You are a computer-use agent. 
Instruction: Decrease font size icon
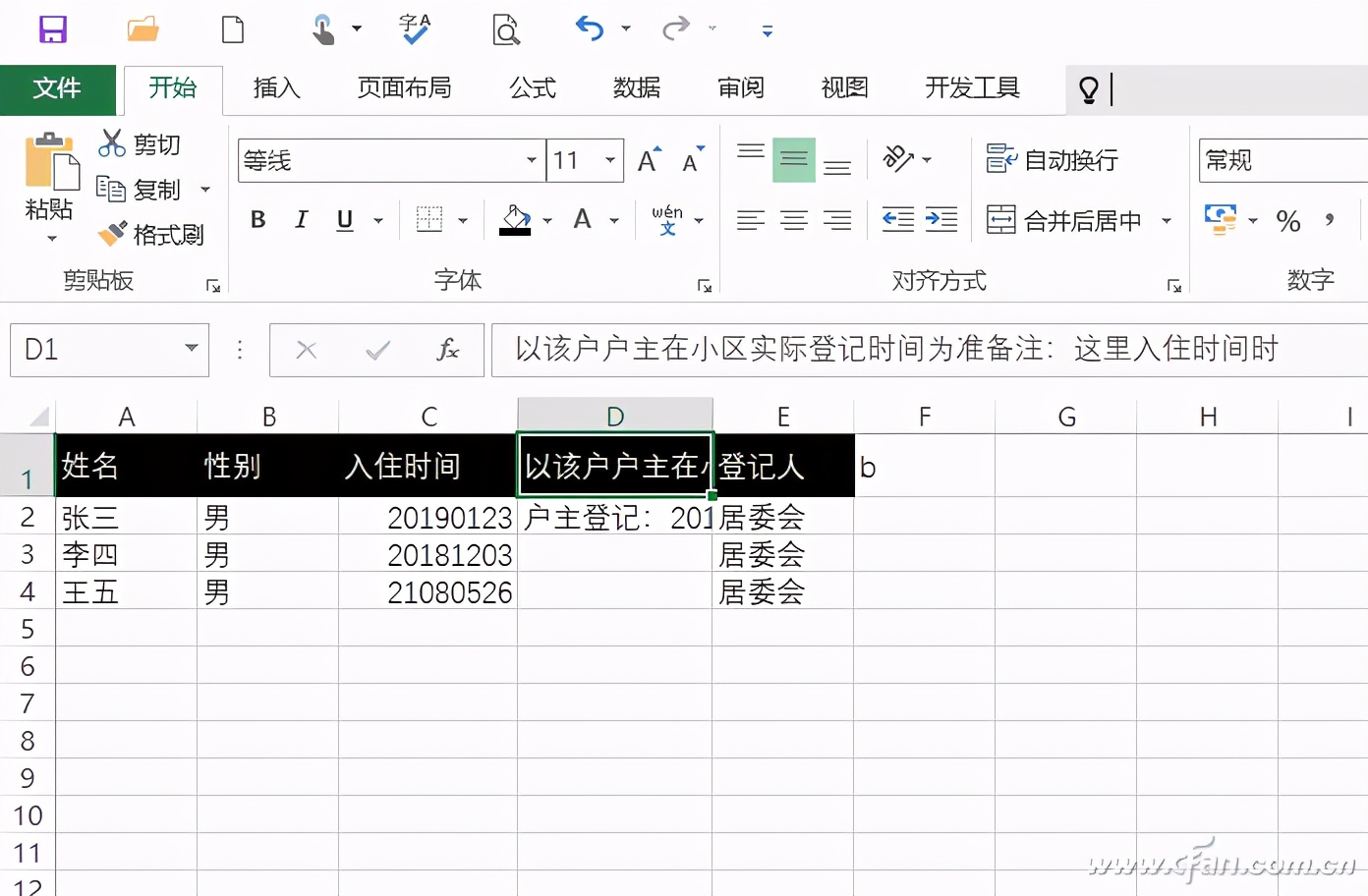coord(694,160)
